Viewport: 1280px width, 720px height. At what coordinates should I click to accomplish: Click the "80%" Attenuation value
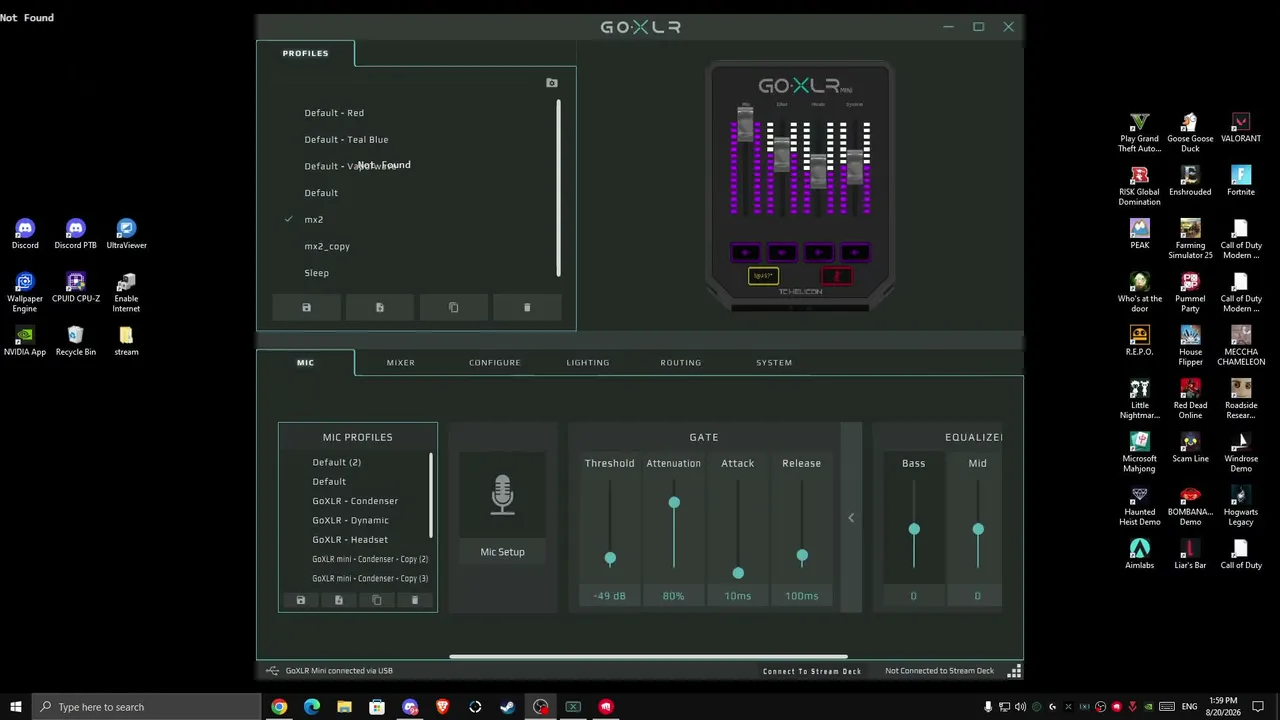click(x=673, y=596)
